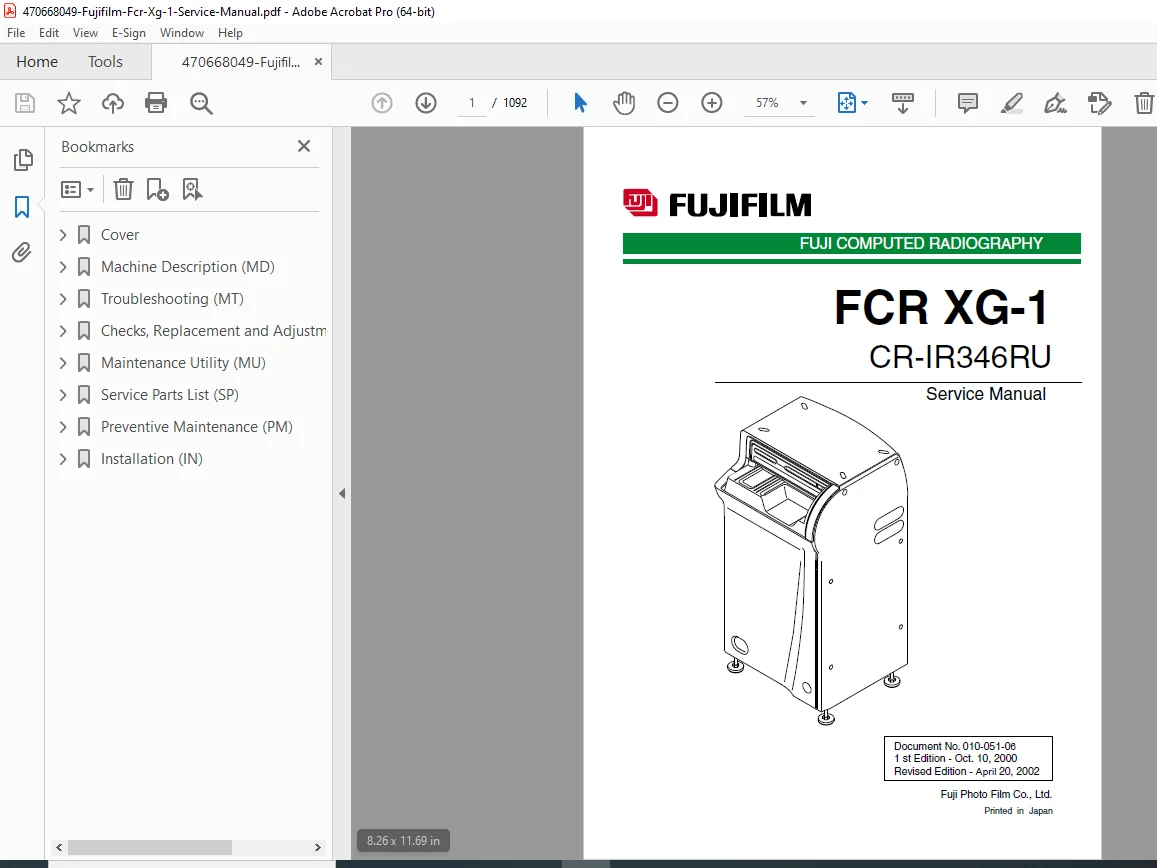Select the Installation (IN) bookmark
Viewport: 1157px width, 868px height.
point(151,459)
